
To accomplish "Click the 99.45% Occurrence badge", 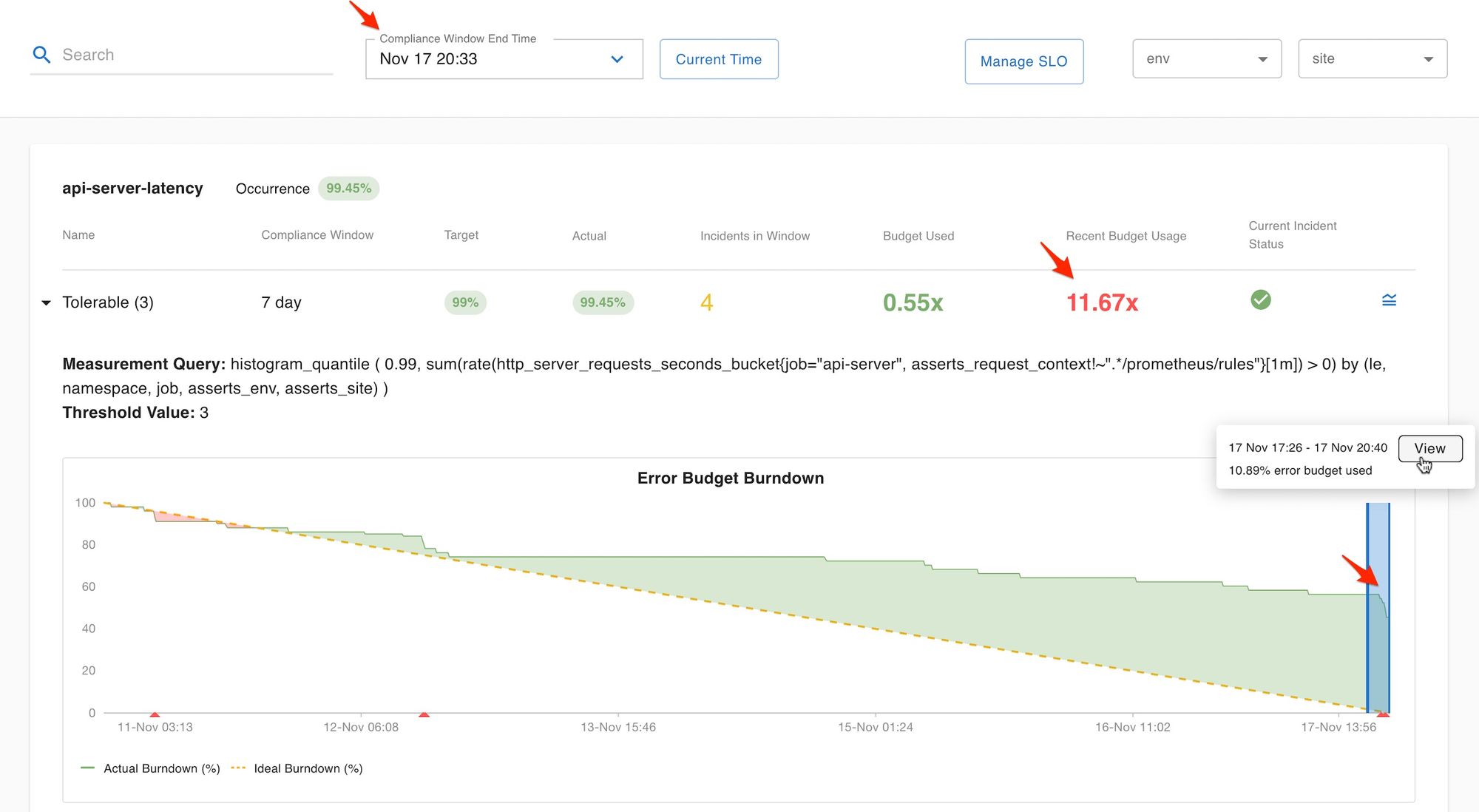I will click(348, 189).
